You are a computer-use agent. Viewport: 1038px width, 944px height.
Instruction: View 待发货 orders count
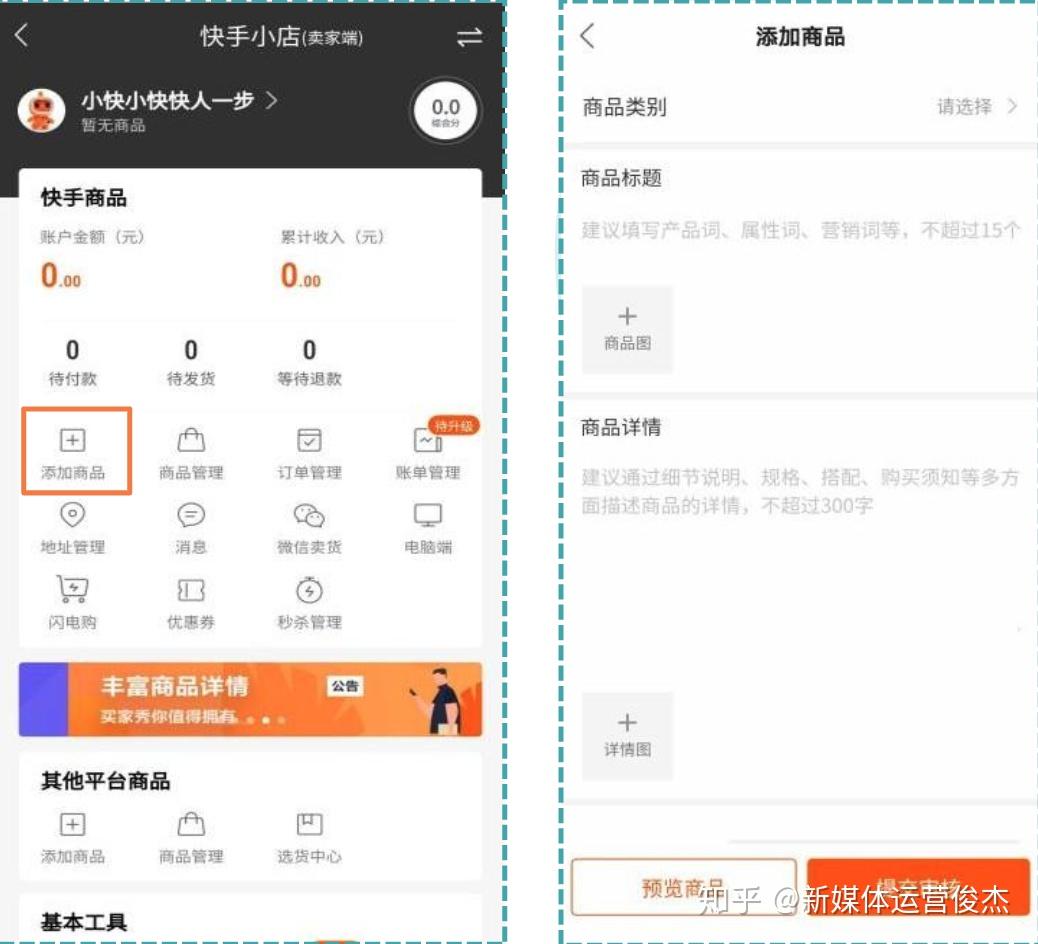pyautogui.click(x=191, y=362)
